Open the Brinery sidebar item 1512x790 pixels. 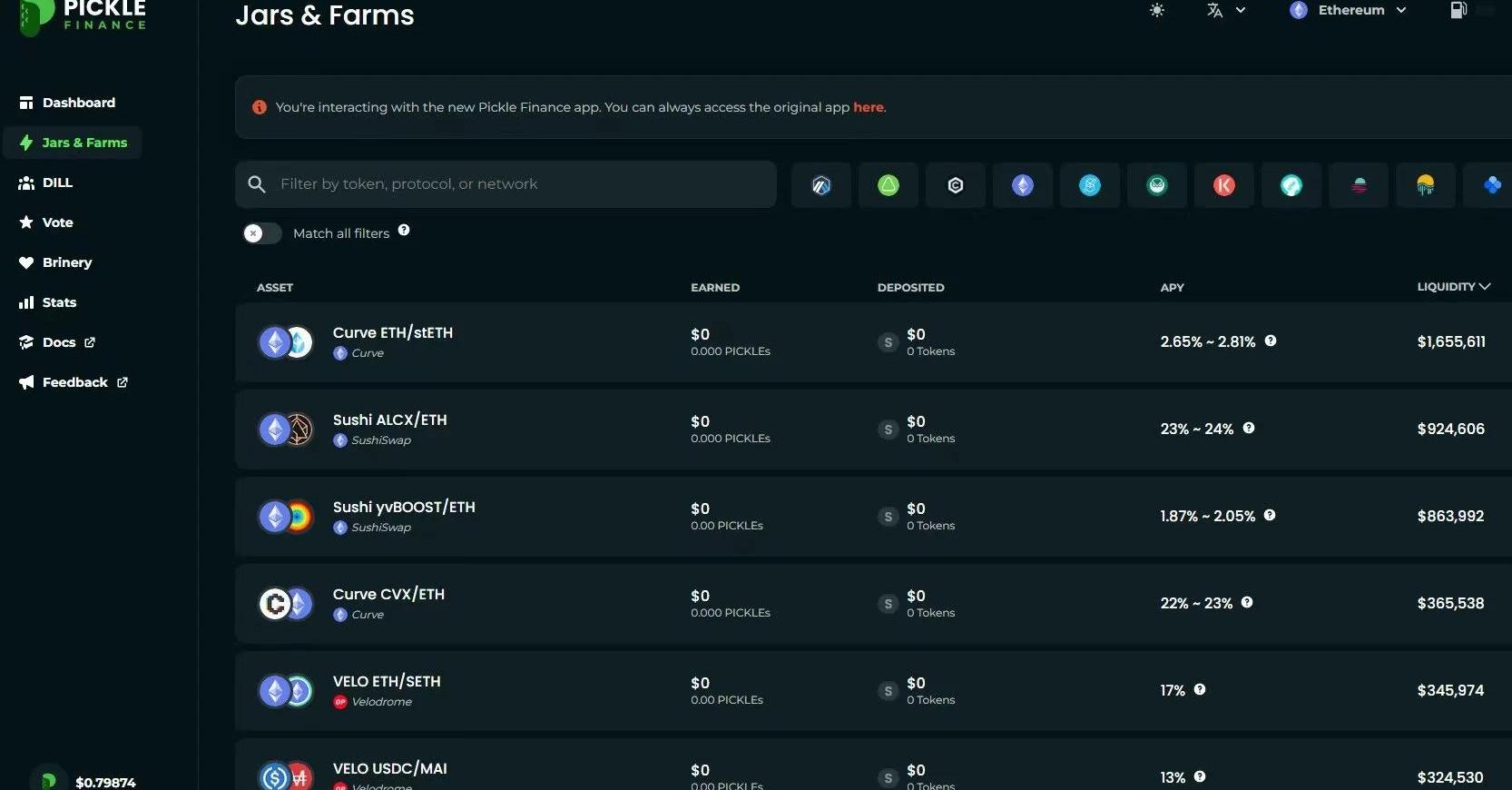point(66,262)
